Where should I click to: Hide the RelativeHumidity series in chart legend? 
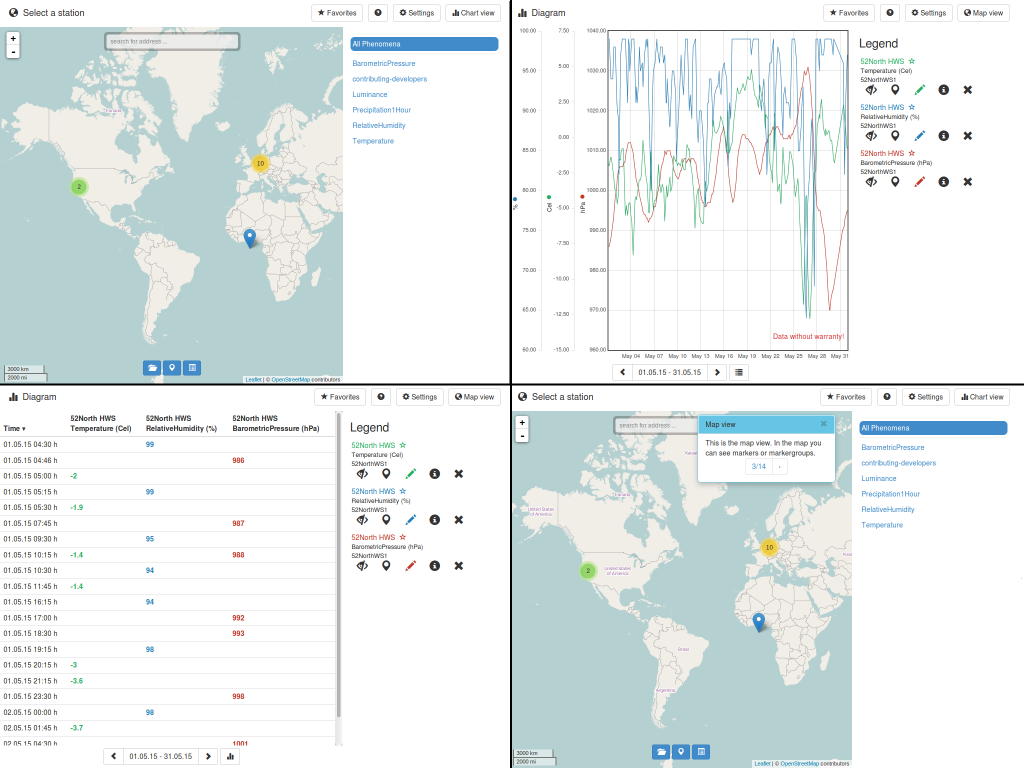click(x=871, y=136)
